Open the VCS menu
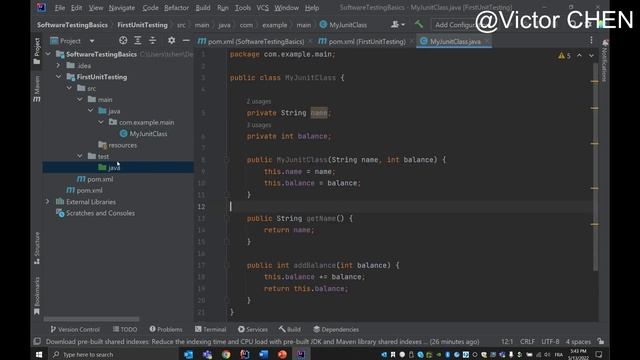 [262, 8]
